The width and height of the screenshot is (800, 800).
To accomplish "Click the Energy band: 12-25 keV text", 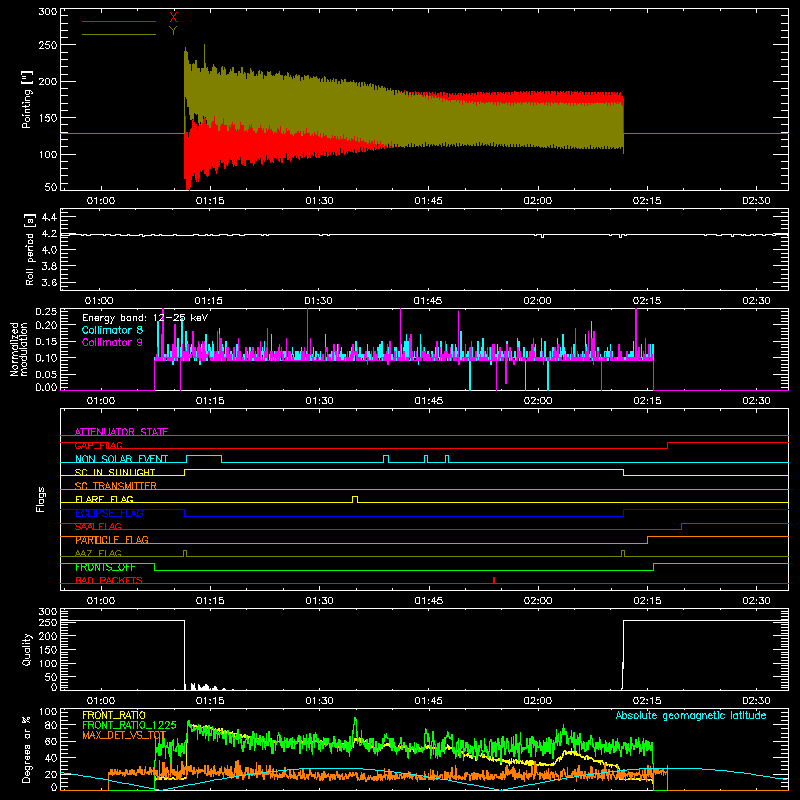I will click(x=145, y=318).
